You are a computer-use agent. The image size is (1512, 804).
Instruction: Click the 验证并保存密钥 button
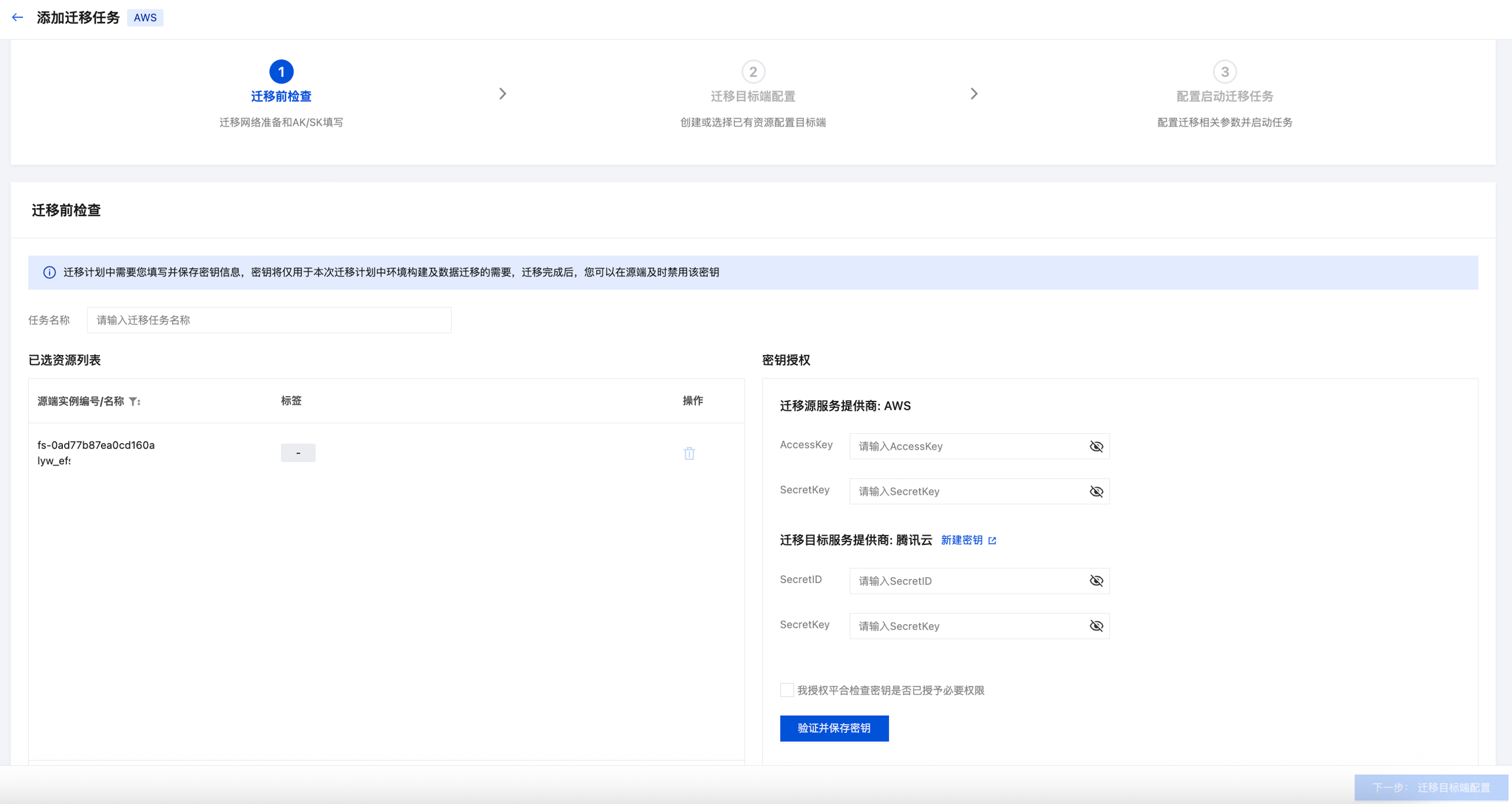pos(833,728)
